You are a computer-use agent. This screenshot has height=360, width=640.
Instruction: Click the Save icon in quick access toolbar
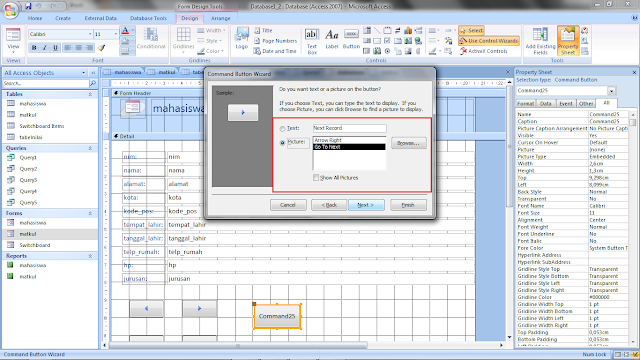coord(28,6)
